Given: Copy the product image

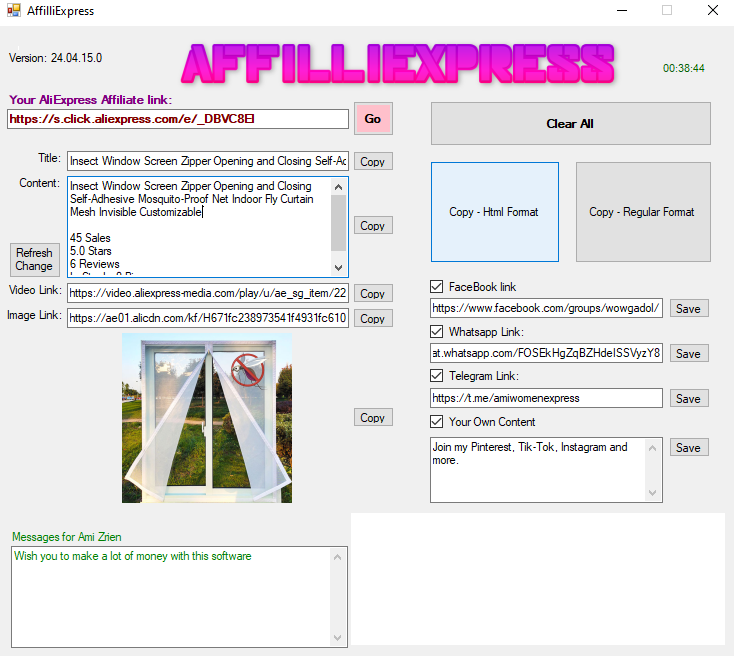Looking at the screenshot, I should coord(373,418).
